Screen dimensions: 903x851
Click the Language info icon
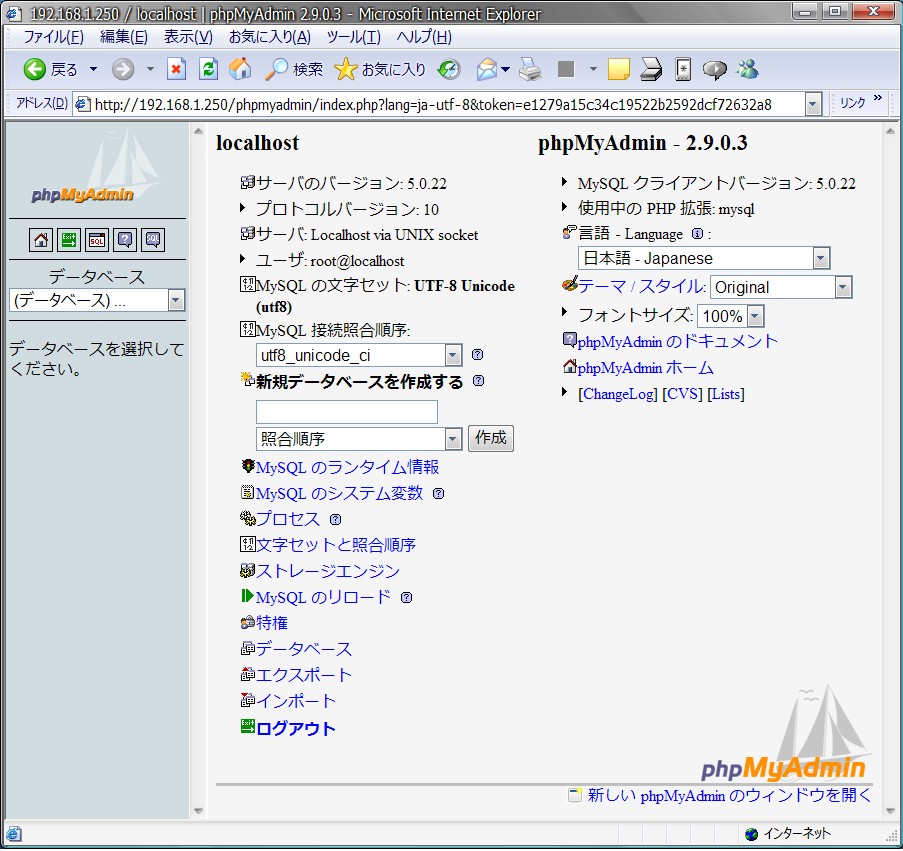pos(697,234)
